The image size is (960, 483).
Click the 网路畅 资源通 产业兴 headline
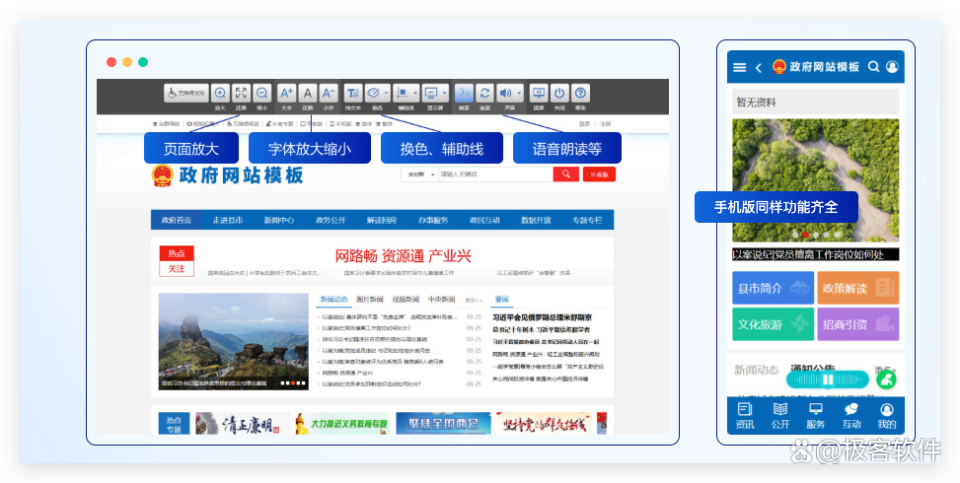click(403, 256)
